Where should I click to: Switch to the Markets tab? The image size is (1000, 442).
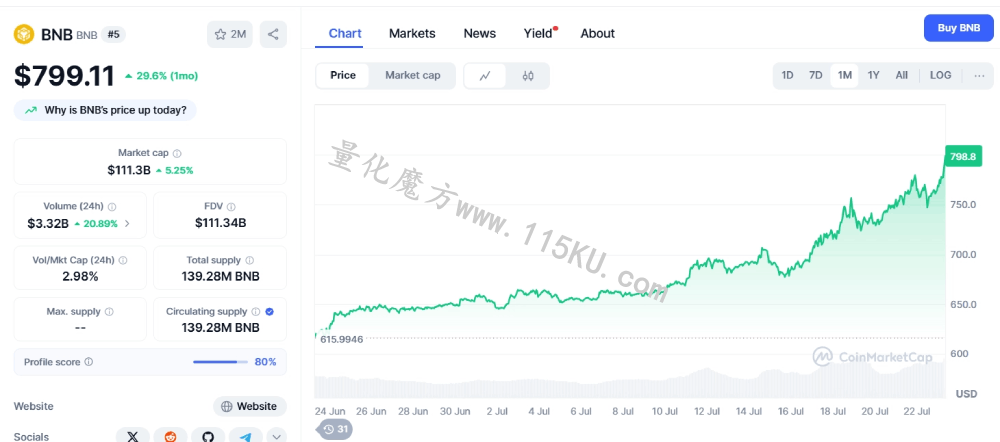click(x=412, y=34)
